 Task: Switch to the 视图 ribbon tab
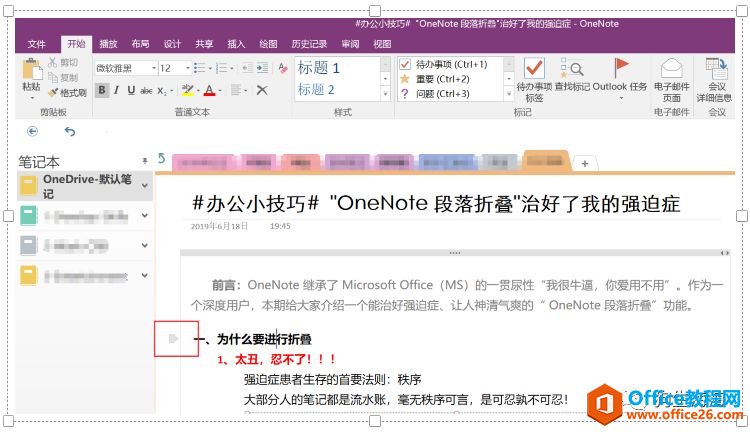[x=382, y=44]
